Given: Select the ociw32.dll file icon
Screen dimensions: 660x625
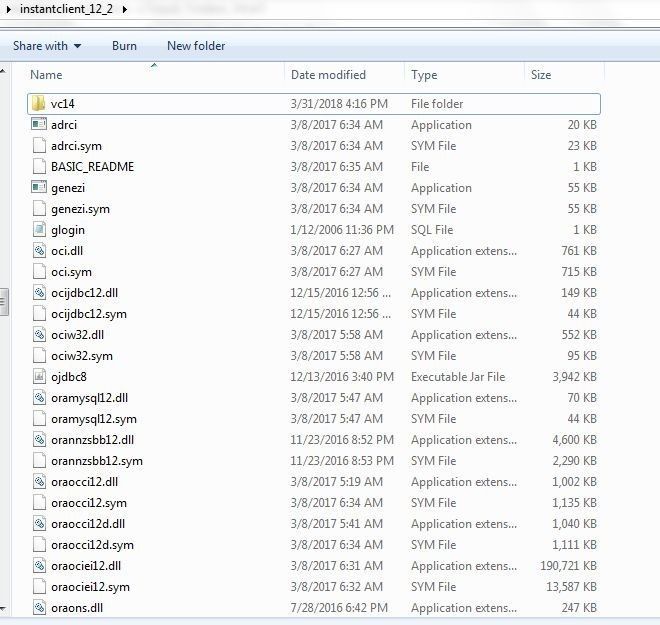Looking at the screenshot, I should 39,335.
